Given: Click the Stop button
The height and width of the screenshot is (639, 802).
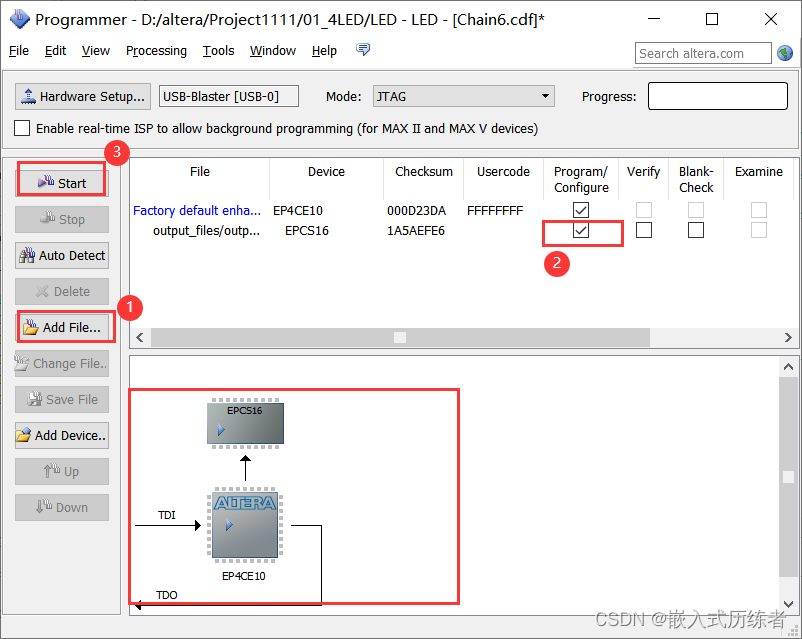Looking at the screenshot, I should [61, 219].
